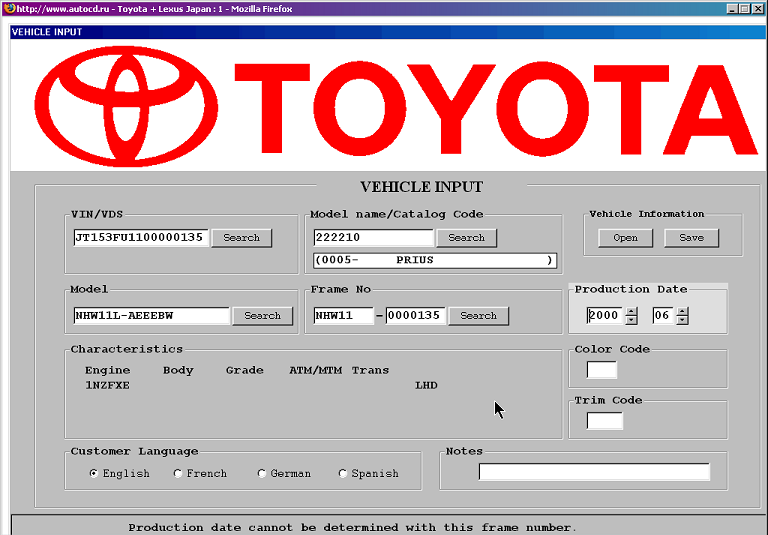
Task: Focus the Frame No prefix field NHW11
Action: click(x=343, y=316)
